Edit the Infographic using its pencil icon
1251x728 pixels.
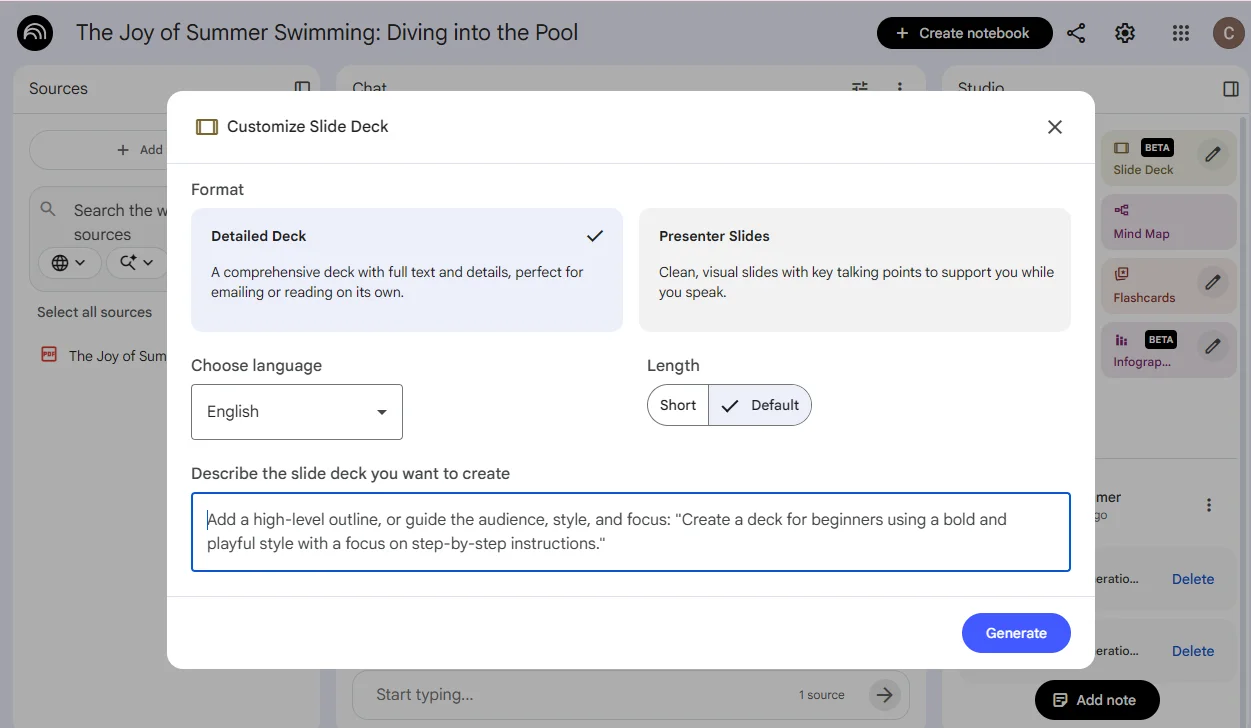[x=1212, y=349]
